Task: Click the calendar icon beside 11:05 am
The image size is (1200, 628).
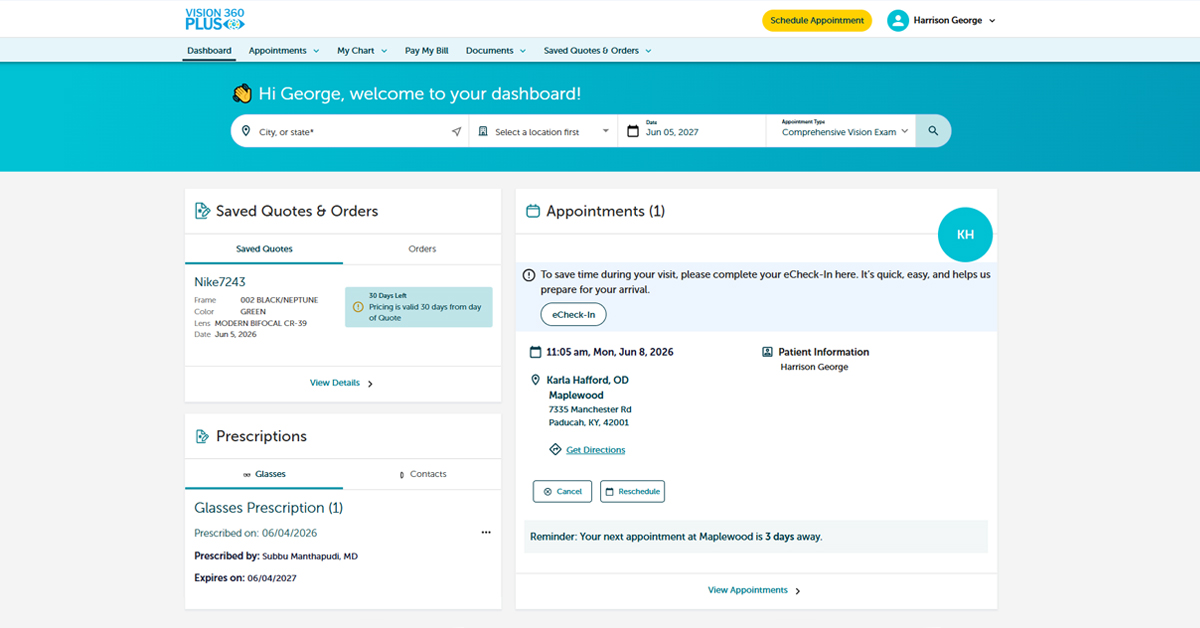Action: [x=535, y=352]
